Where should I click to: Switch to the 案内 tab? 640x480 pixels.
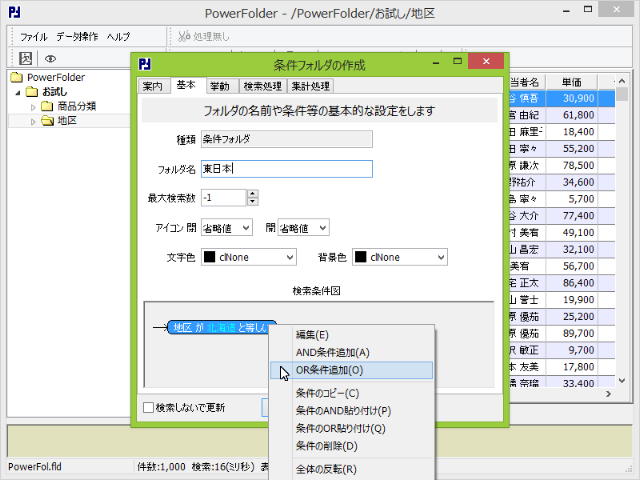point(153,86)
